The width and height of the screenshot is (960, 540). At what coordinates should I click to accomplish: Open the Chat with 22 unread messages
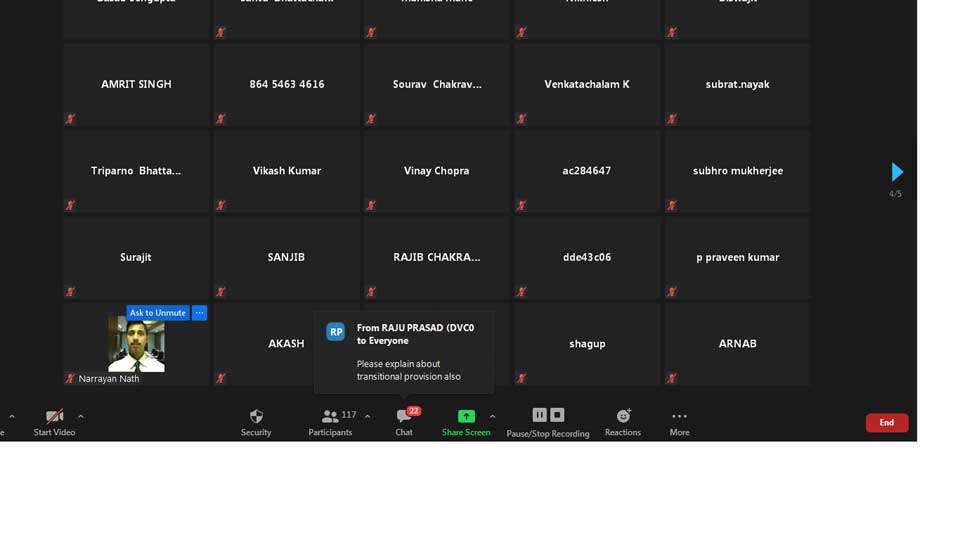tap(403, 416)
